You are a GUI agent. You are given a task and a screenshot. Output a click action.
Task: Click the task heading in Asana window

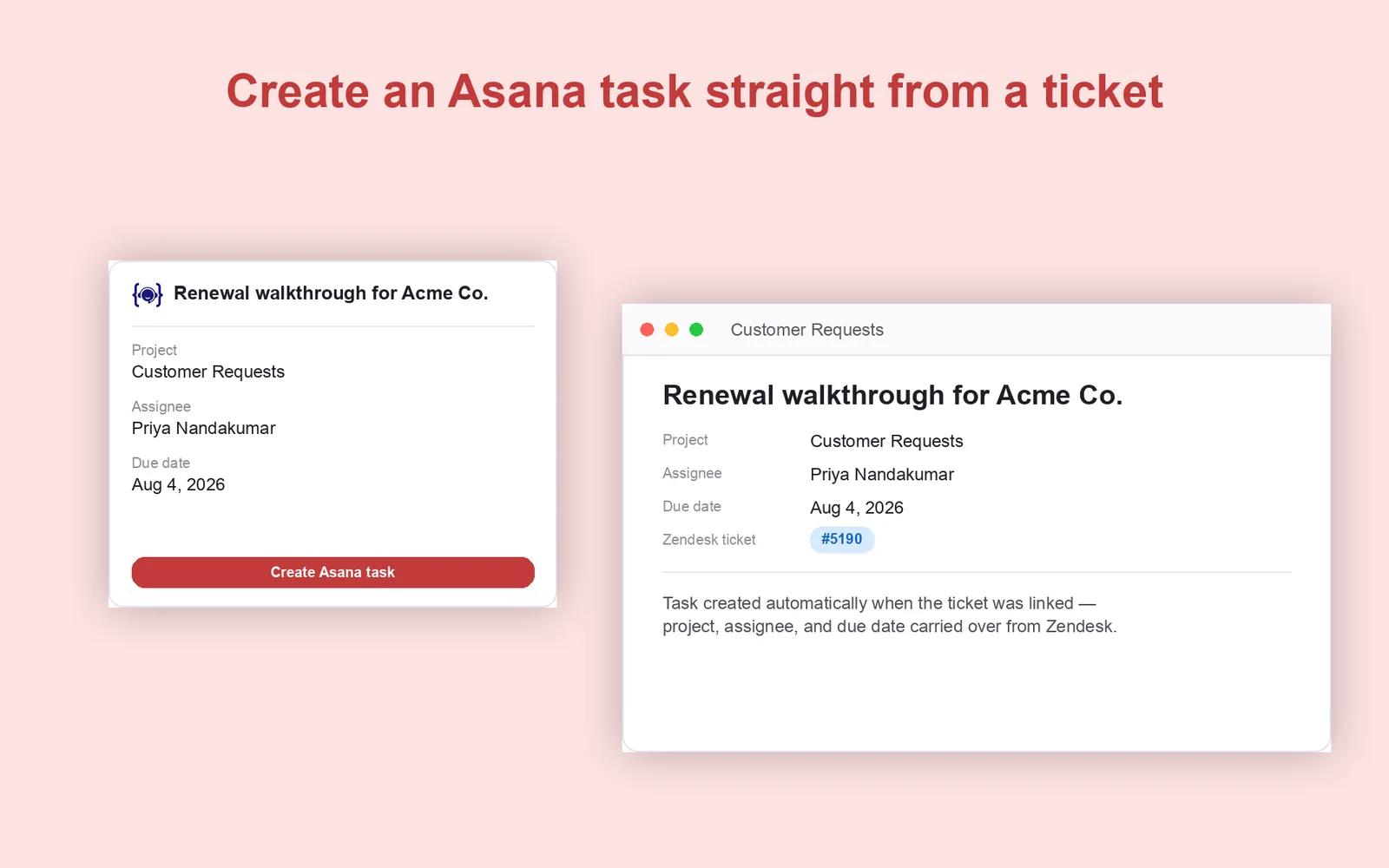coord(892,395)
